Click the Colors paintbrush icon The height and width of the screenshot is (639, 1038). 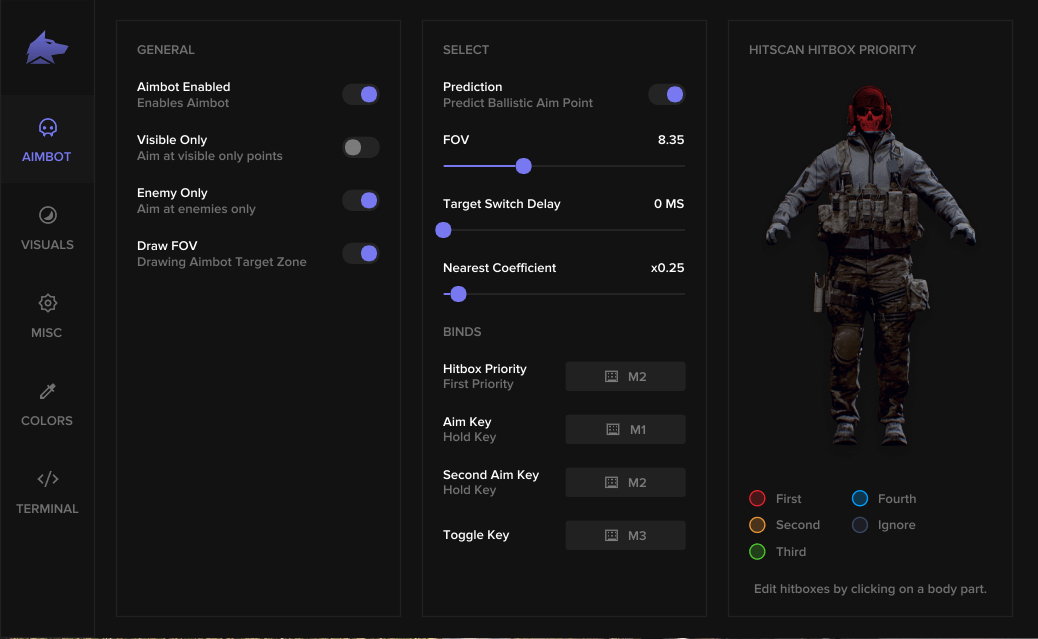[47, 392]
